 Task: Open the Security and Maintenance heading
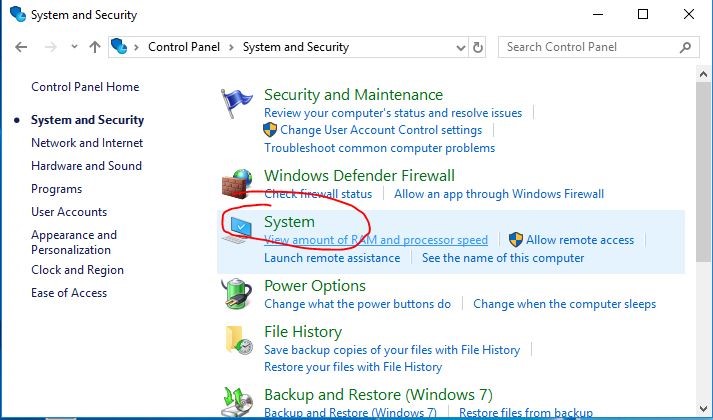pos(353,95)
